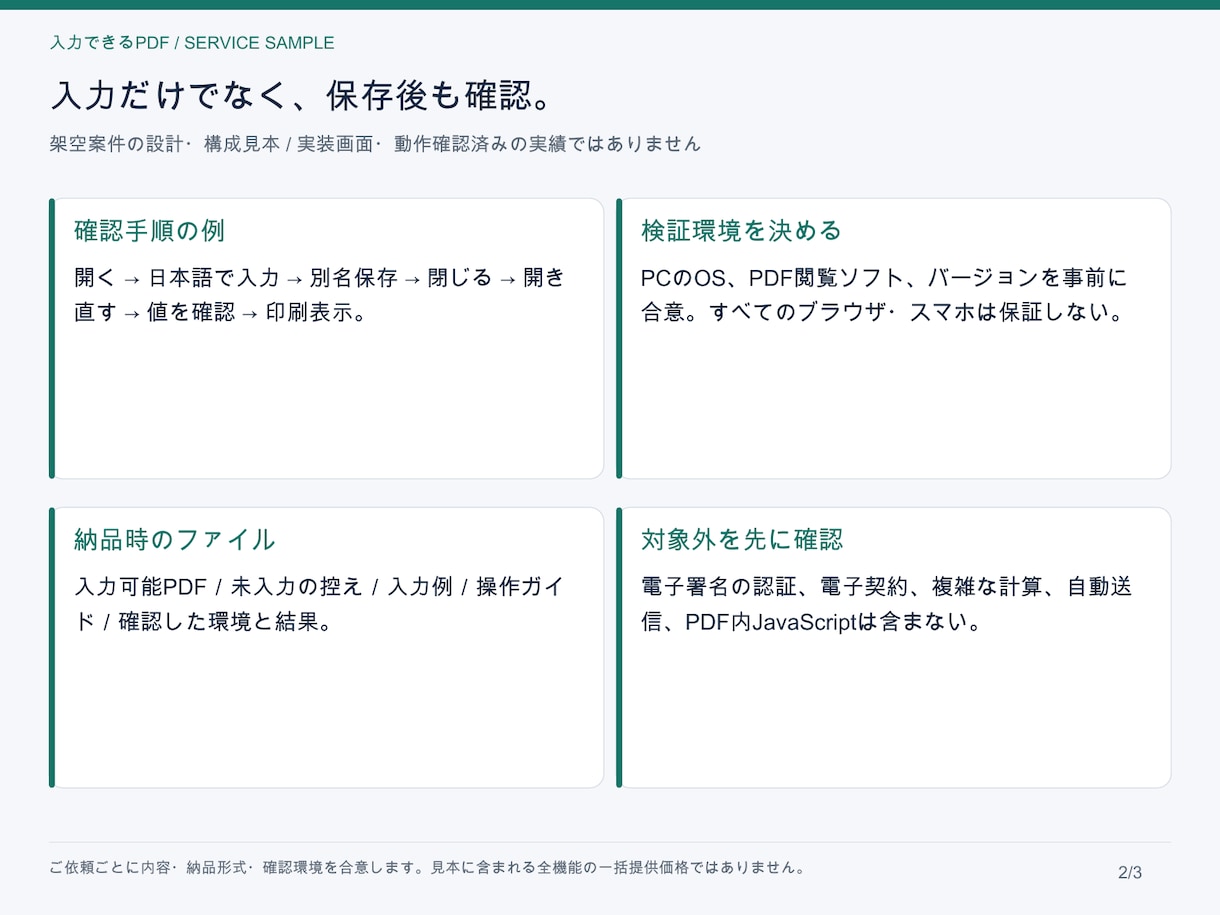Click the text starting '電子署名の認証、電子契約'
The width and height of the screenshot is (1220, 915).
(x=887, y=604)
